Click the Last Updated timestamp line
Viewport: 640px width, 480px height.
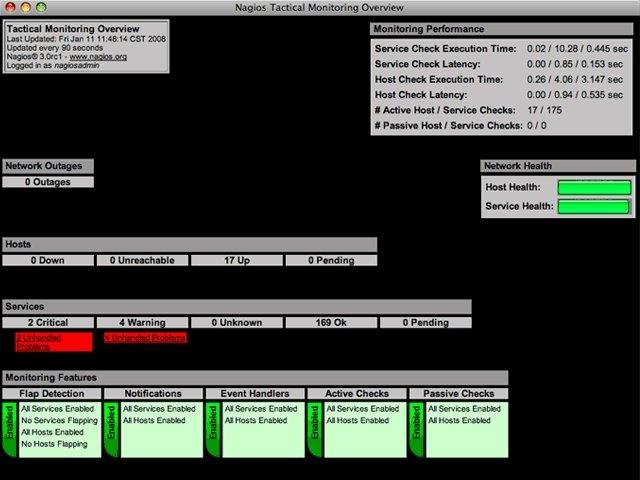(x=86, y=39)
